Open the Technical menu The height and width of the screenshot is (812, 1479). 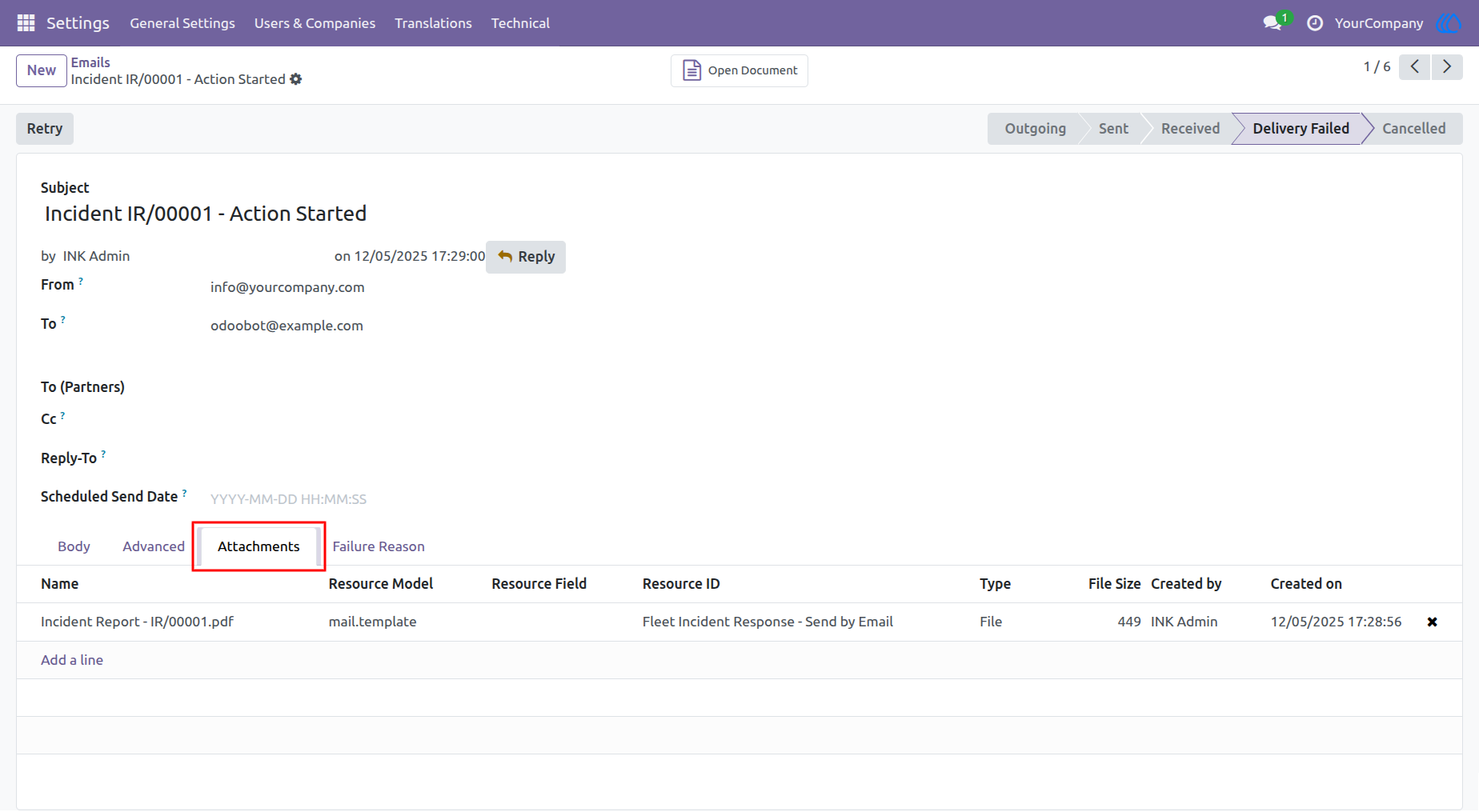click(520, 23)
